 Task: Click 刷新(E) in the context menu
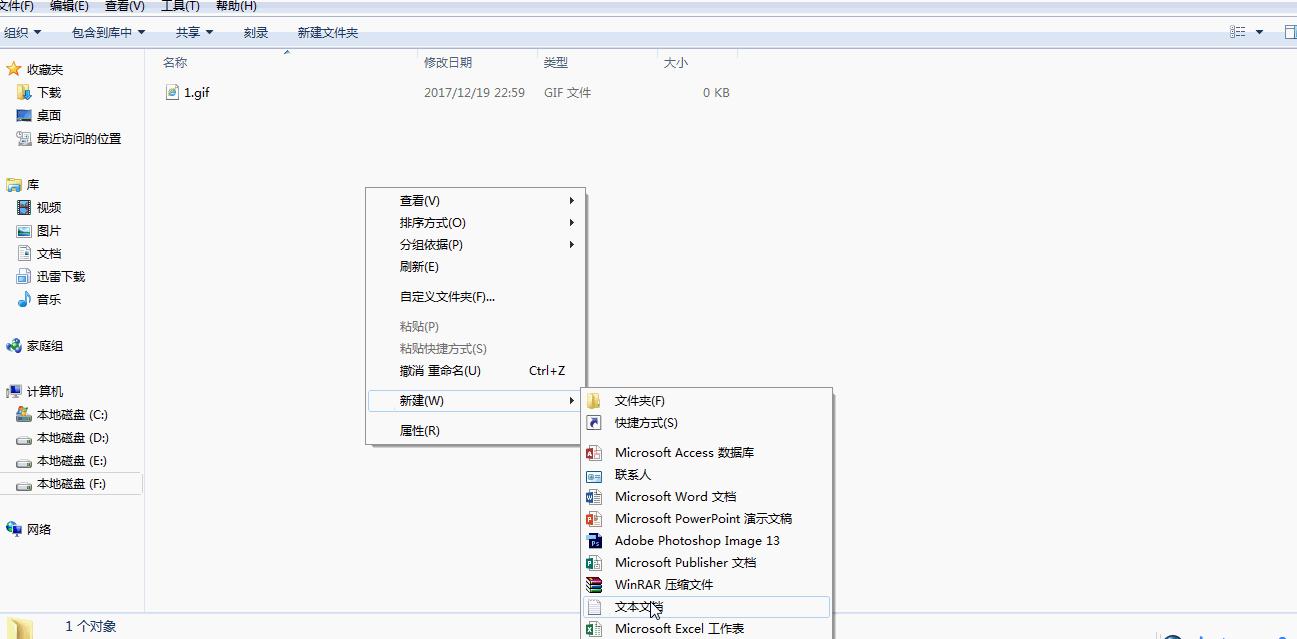419,266
